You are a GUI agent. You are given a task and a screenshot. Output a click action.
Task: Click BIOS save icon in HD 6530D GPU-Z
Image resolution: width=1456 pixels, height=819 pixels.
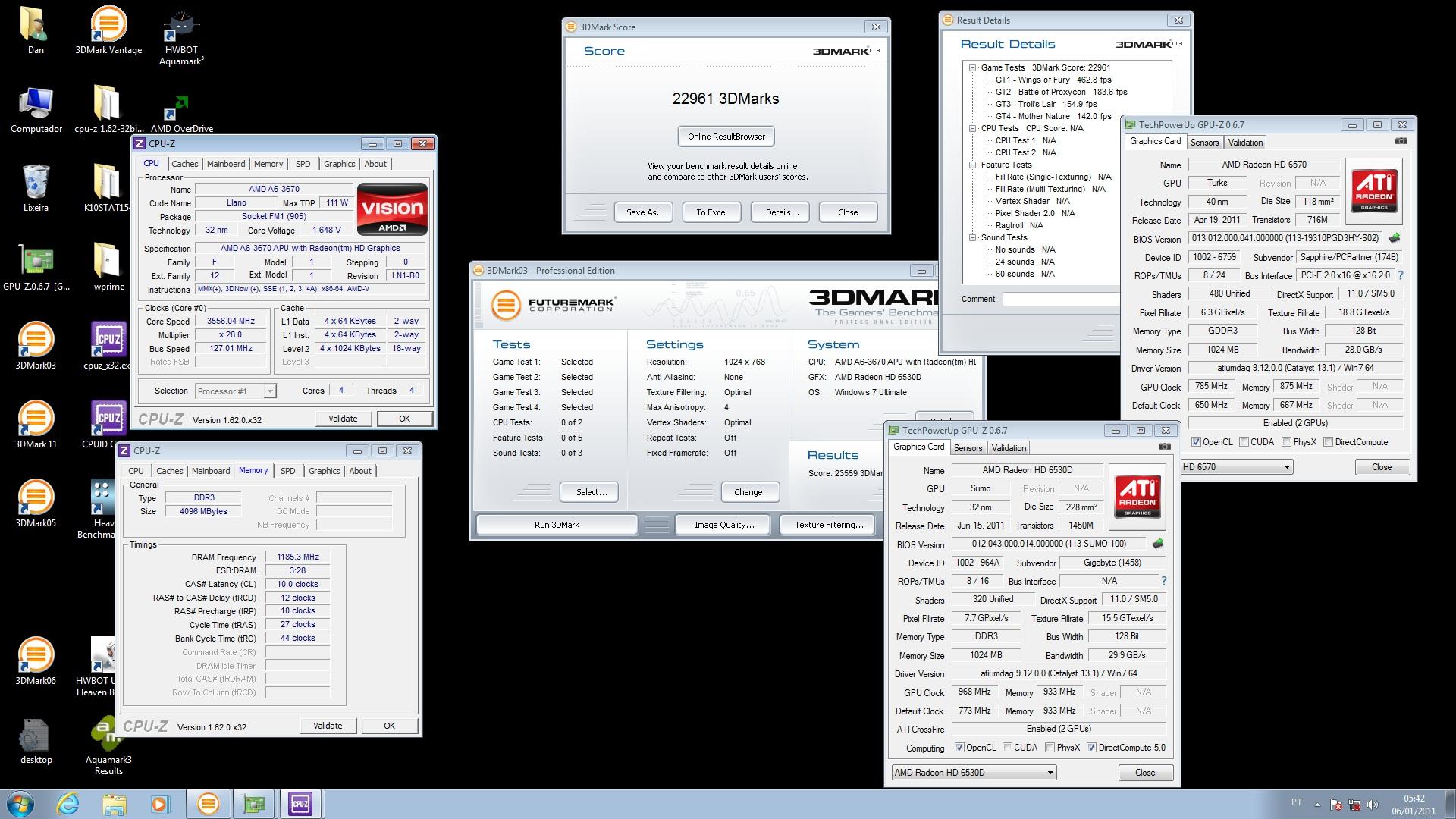[1157, 543]
